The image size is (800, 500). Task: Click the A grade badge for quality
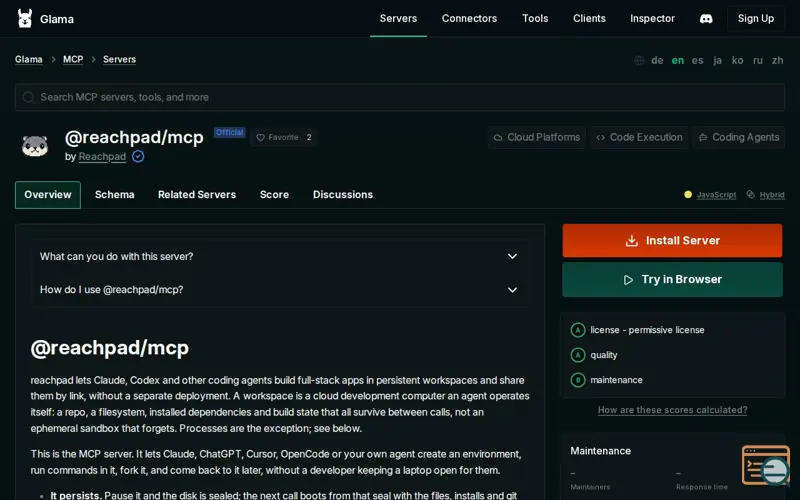point(578,355)
